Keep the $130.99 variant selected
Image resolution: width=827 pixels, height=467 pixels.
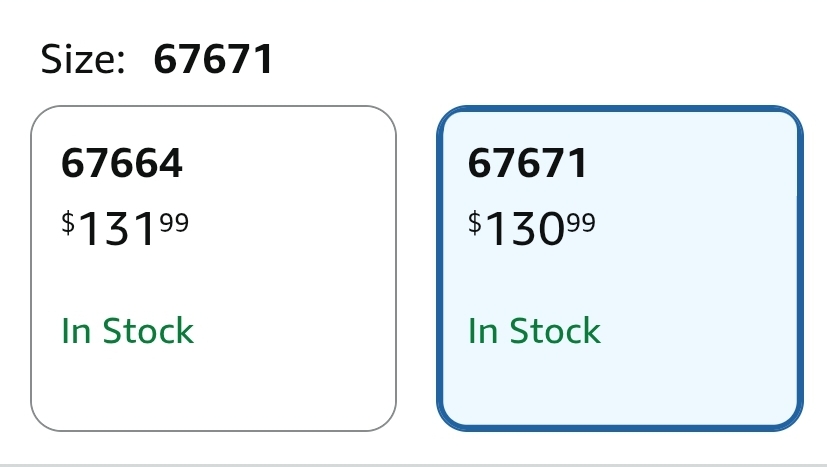pyautogui.click(x=620, y=268)
